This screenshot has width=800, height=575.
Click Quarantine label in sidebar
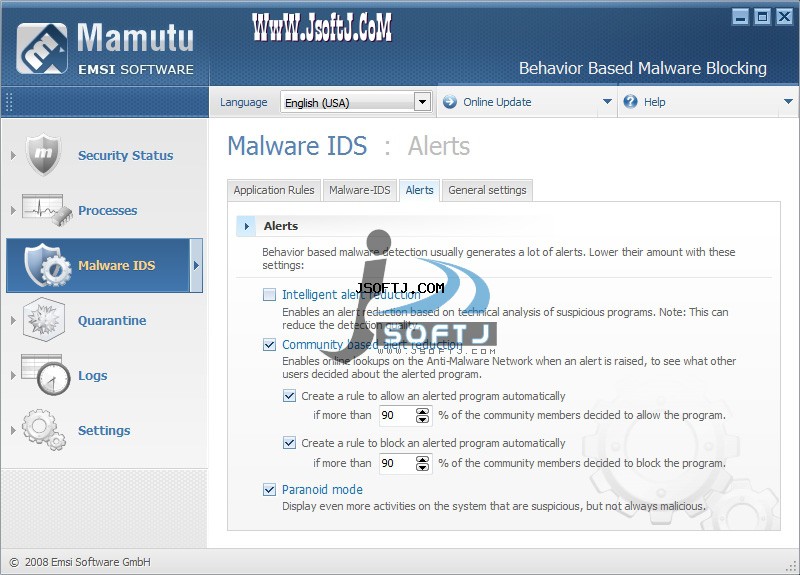112,320
